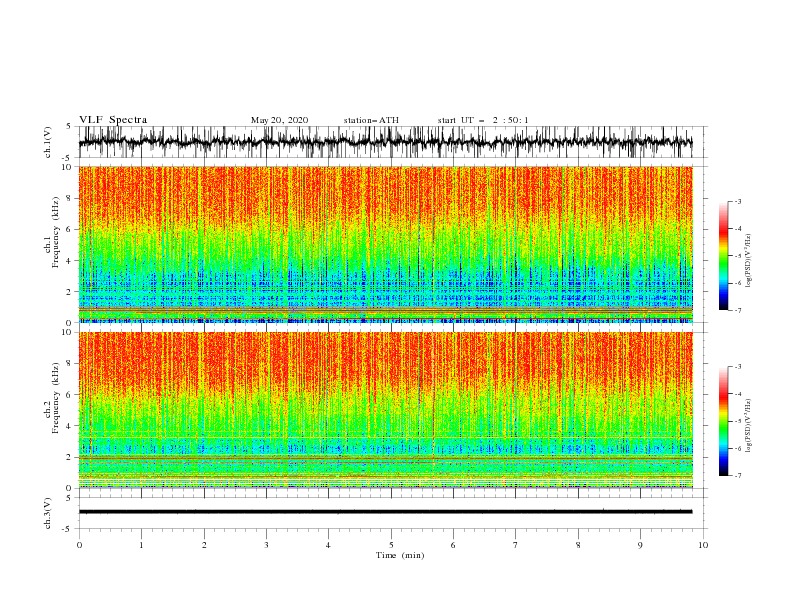Click the 'ch.1(V)' waveform axis label
Screen dimensions: 792x612
tap(48, 142)
